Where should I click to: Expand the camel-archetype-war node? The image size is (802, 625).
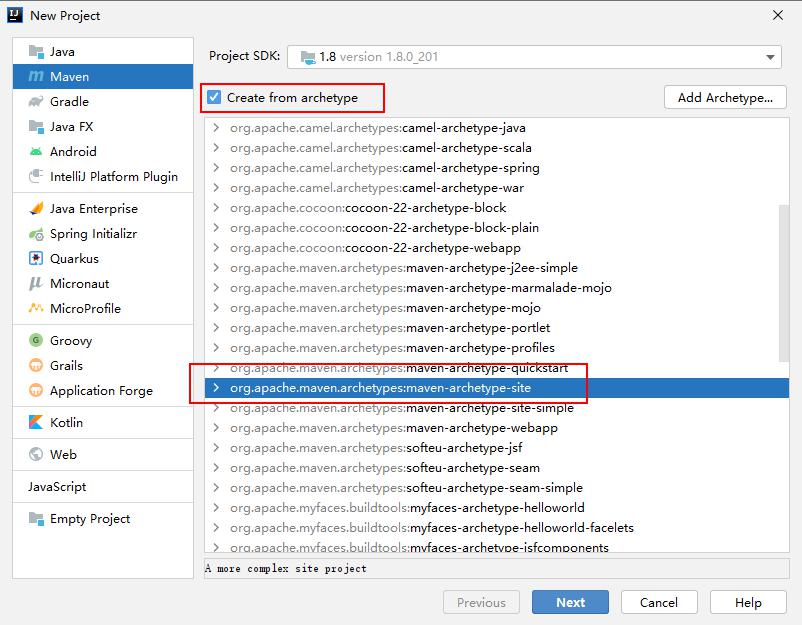click(x=216, y=188)
